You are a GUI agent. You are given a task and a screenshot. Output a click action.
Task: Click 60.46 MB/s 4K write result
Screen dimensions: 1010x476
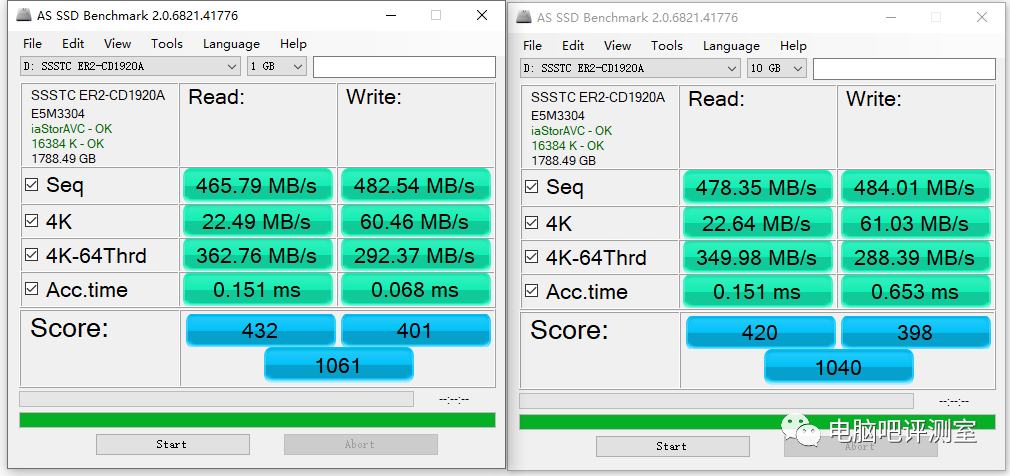pos(415,221)
